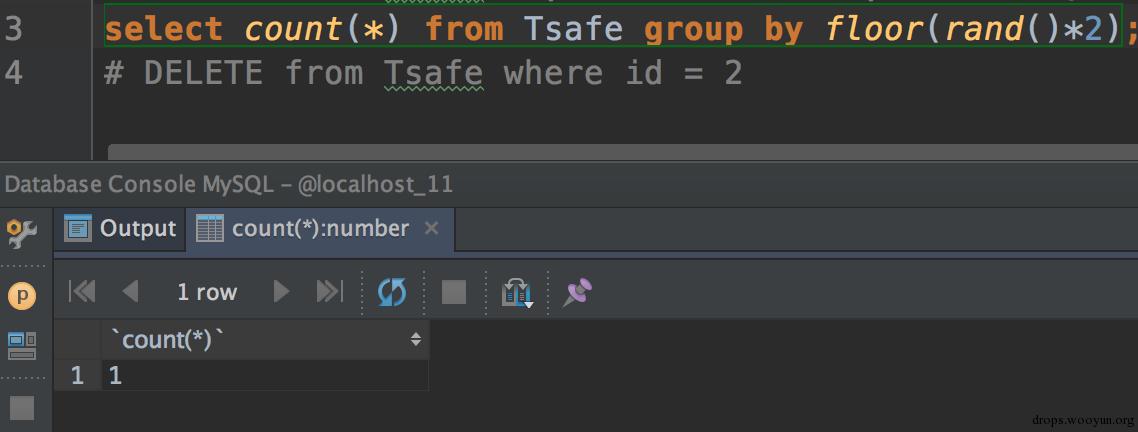The height and width of the screenshot is (432, 1138).
Task: Reload the query results
Action: click(393, 293)
